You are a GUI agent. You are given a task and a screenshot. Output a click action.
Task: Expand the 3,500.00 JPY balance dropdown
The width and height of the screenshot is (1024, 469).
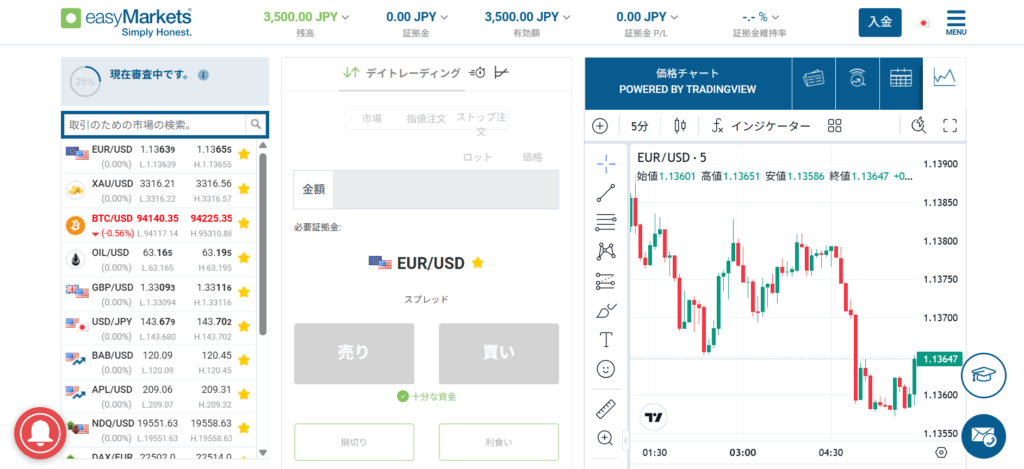306,17
